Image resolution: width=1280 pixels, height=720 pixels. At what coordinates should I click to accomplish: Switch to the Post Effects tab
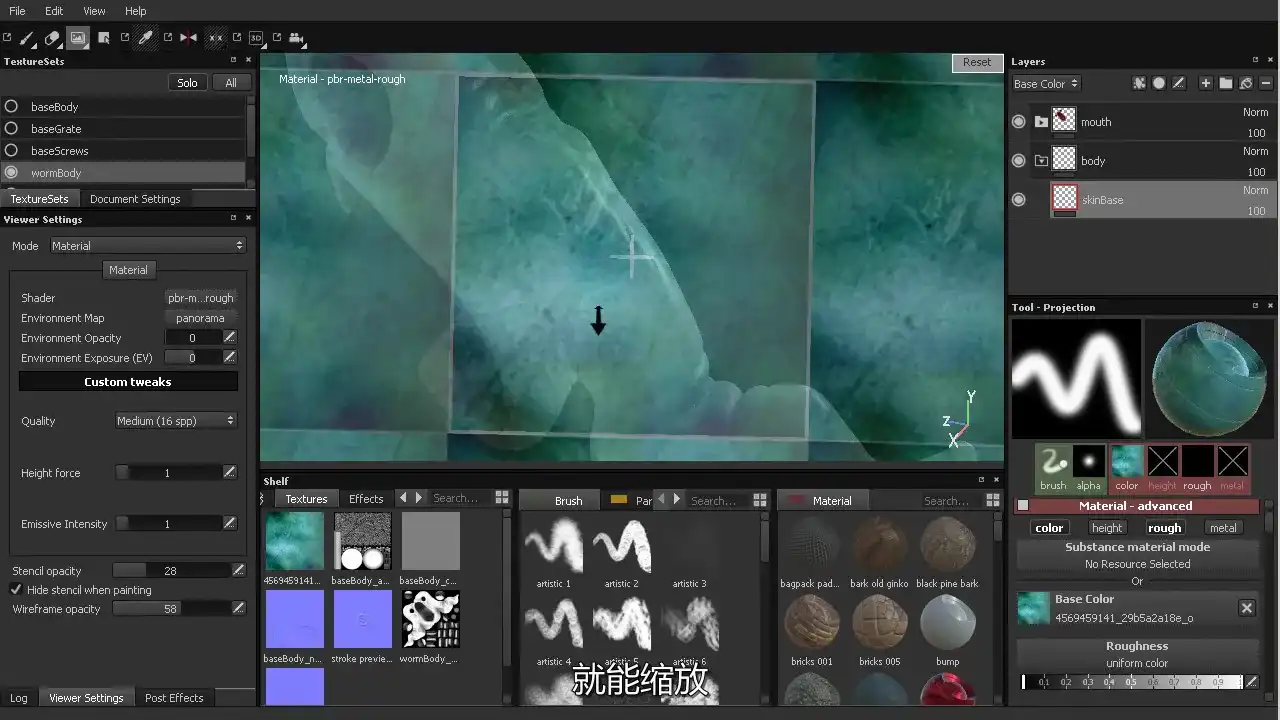pyautogui.click(x=174, y=698)
